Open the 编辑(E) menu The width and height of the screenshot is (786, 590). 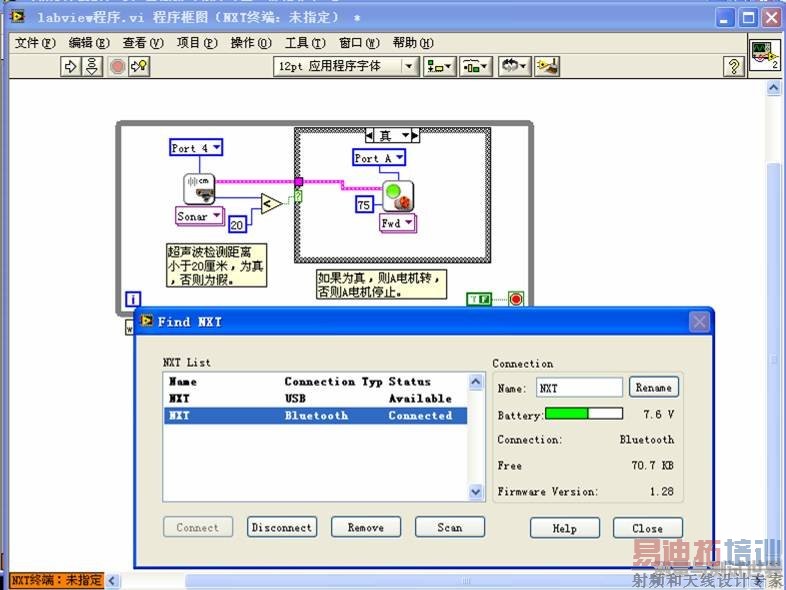(x=89, y=43)
